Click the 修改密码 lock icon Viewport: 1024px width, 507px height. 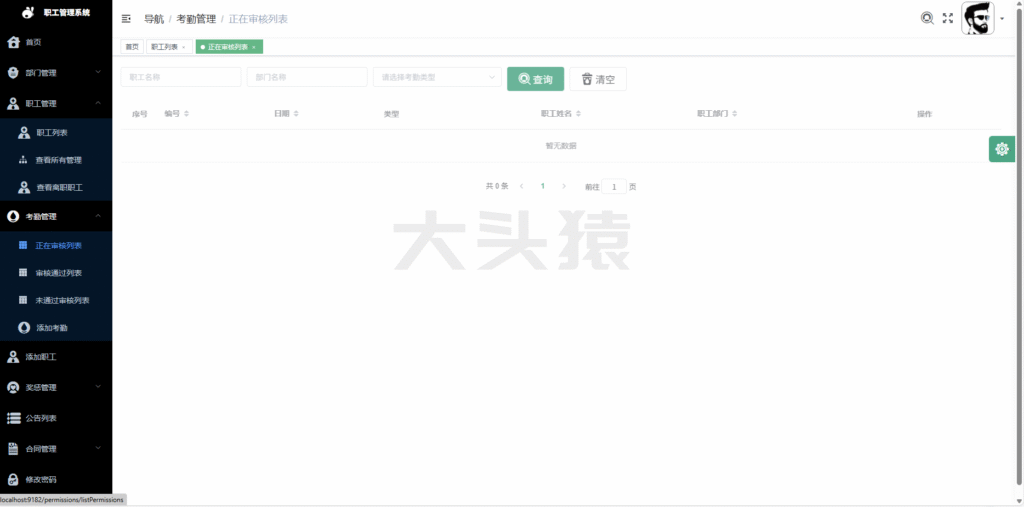point(13,480)
